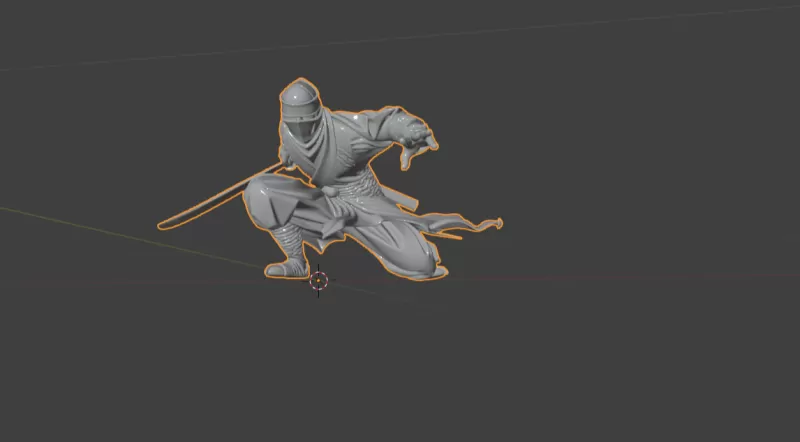This screenshot has width=800, height=442.
Task: Click the ninja's outstretched clawed hand
Action: click(420, 140)
